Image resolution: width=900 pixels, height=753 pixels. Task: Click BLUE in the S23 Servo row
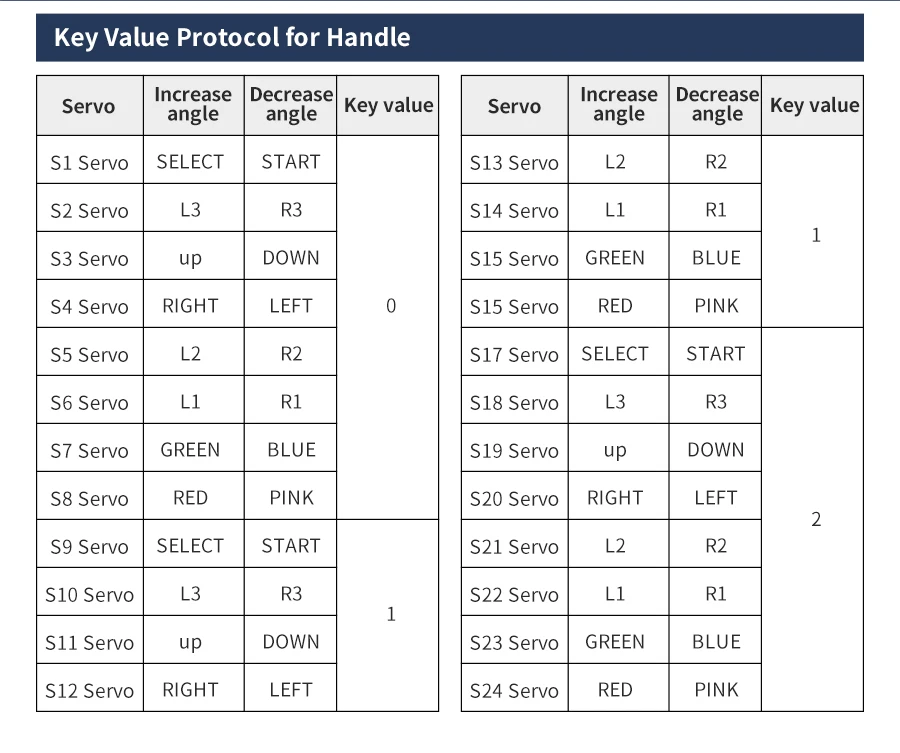click(x=716, y=642)
